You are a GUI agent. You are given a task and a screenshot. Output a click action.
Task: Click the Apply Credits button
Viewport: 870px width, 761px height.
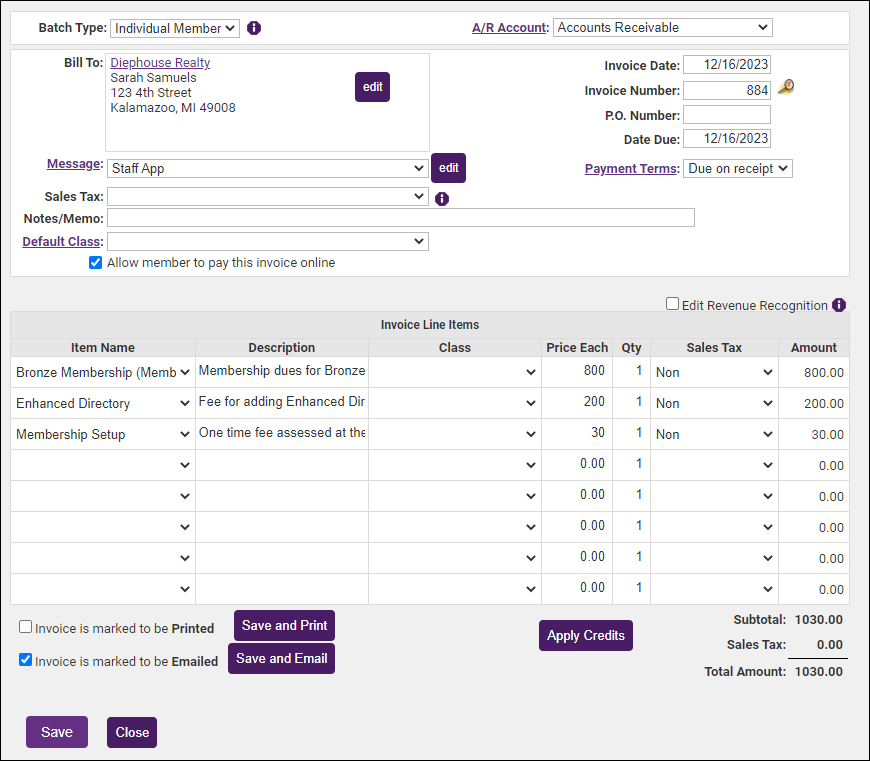pyautogui.click(x=585, y=635)
